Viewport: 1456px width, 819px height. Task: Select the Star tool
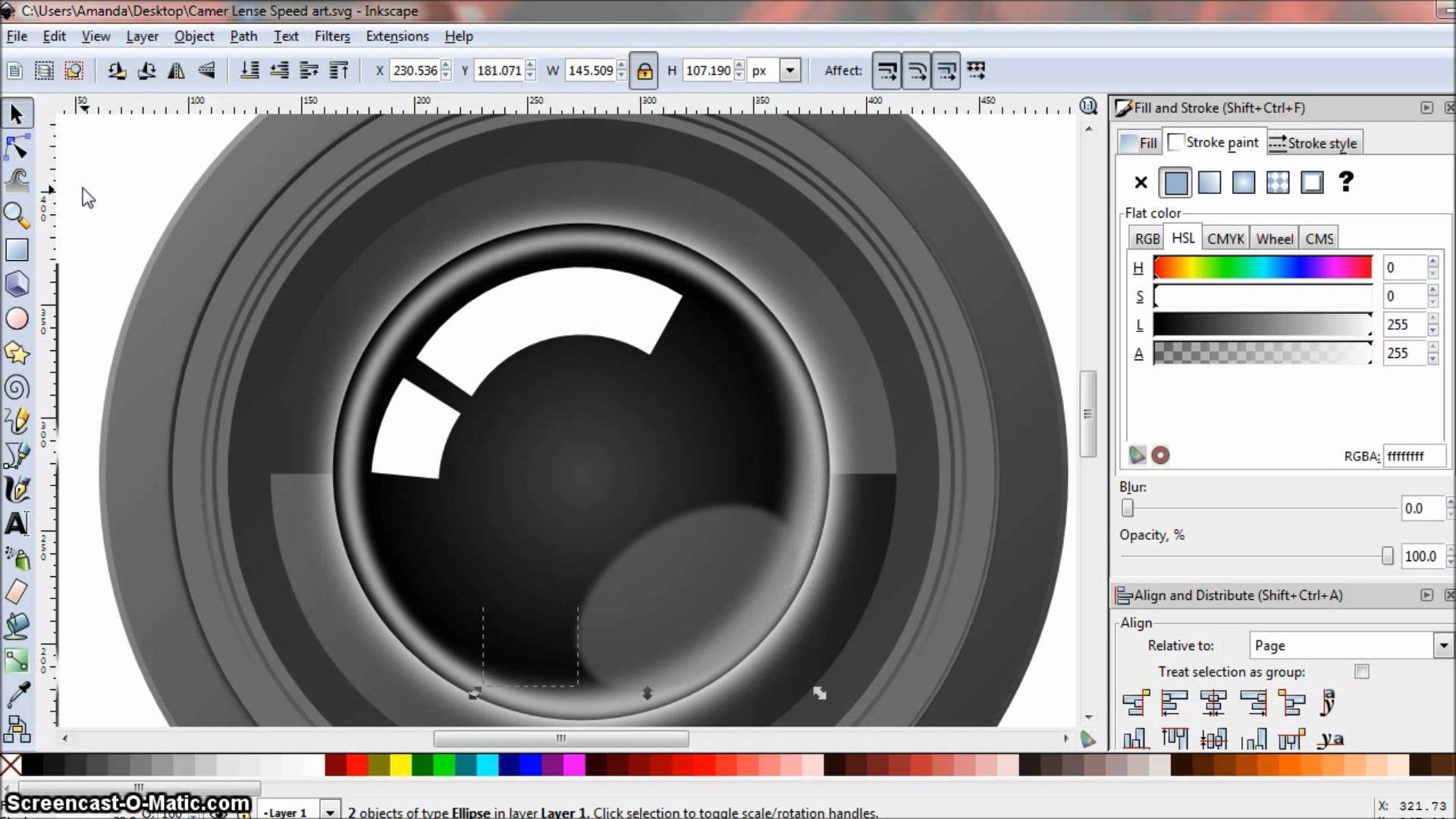tap(17, 353)
